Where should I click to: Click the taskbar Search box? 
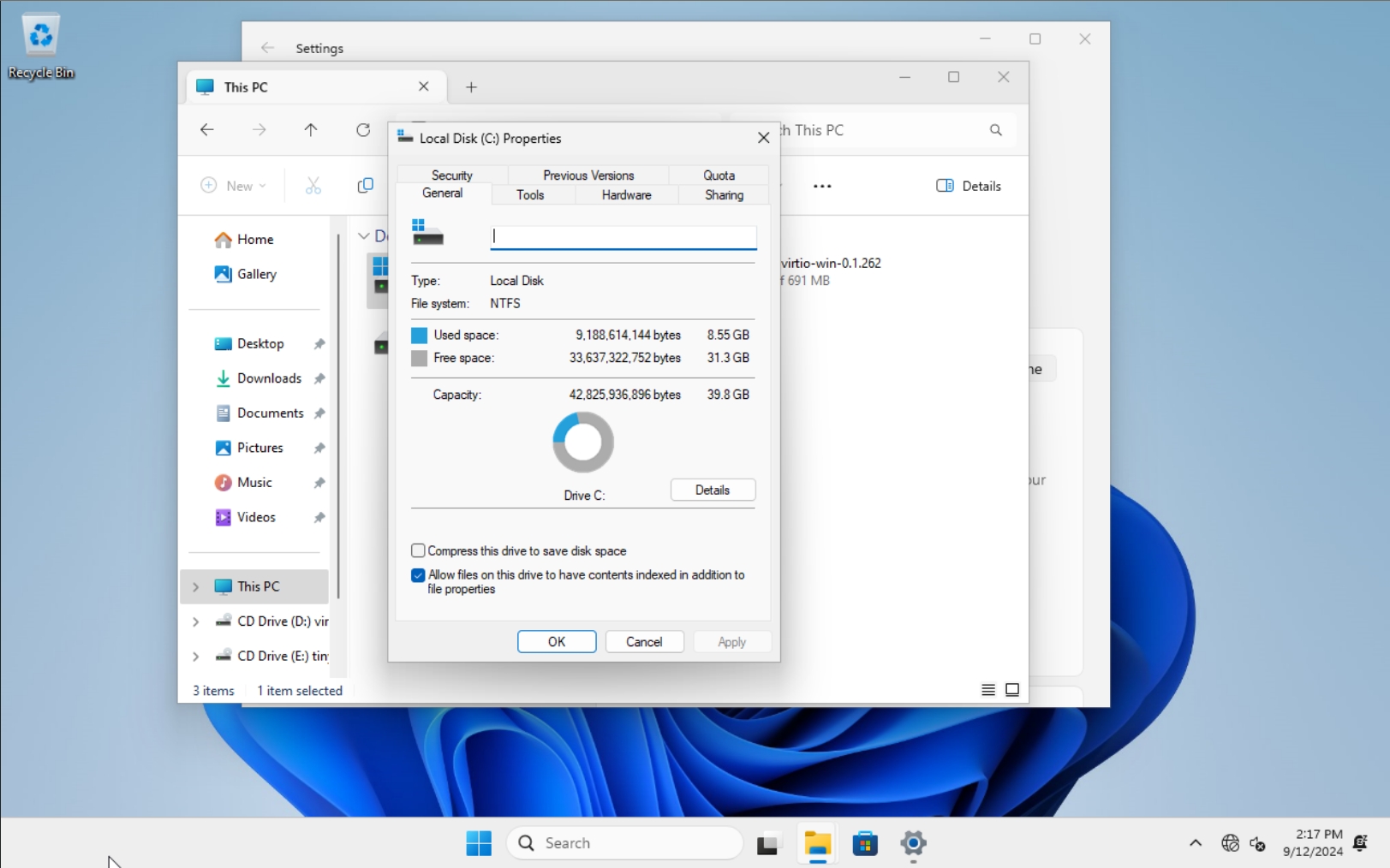[625, 843]
